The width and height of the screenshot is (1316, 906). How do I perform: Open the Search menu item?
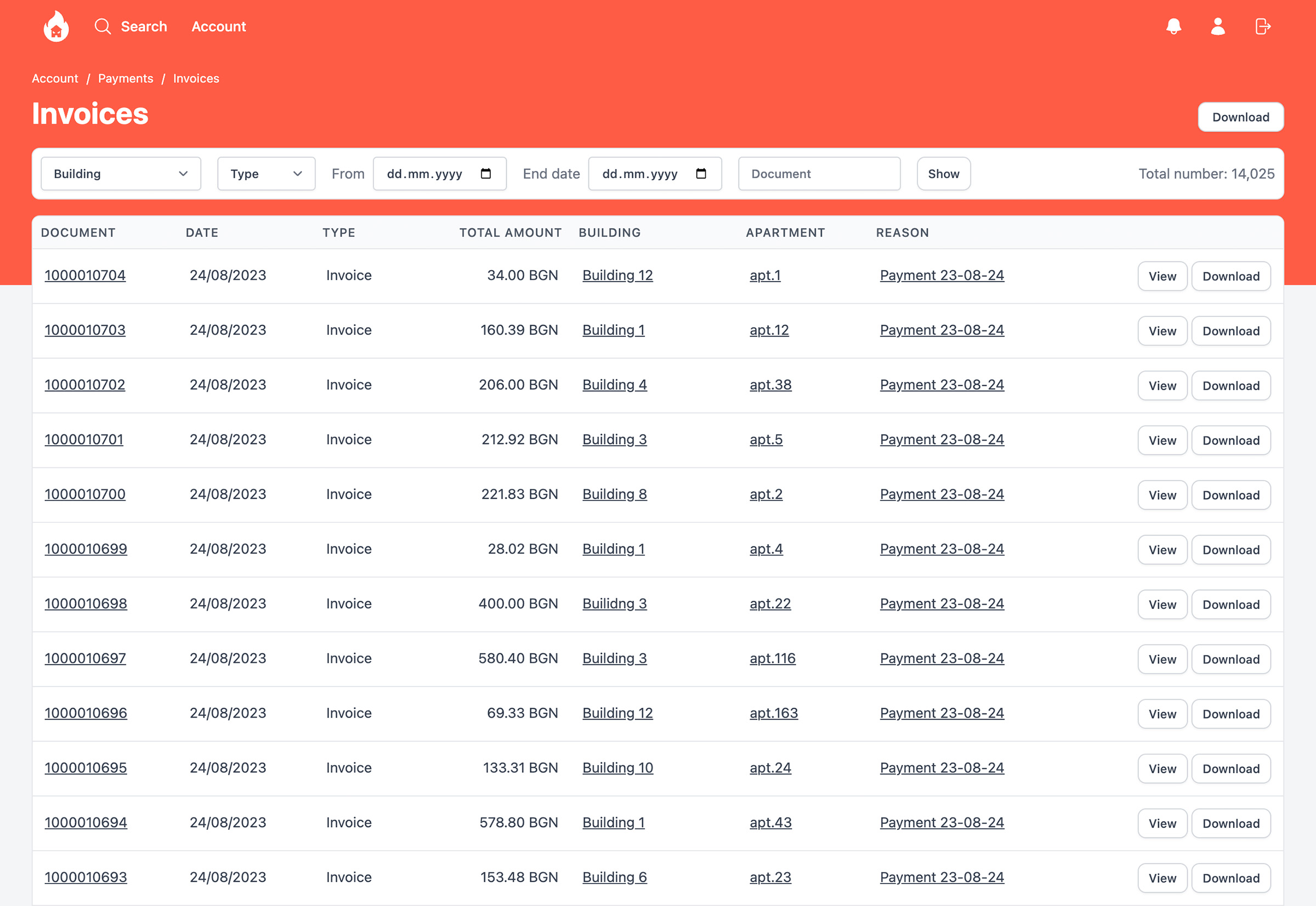[144, 26]
